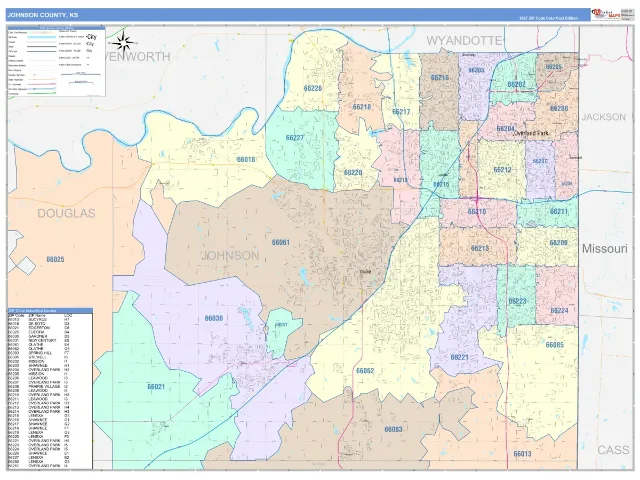Click ZIP code label 66021
The height and width of the screenshot is (480, 640).
click(x=156, y=387)
